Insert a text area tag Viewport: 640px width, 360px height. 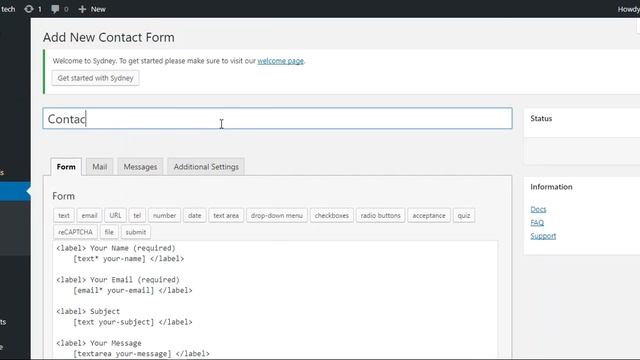tap(226, 216)
